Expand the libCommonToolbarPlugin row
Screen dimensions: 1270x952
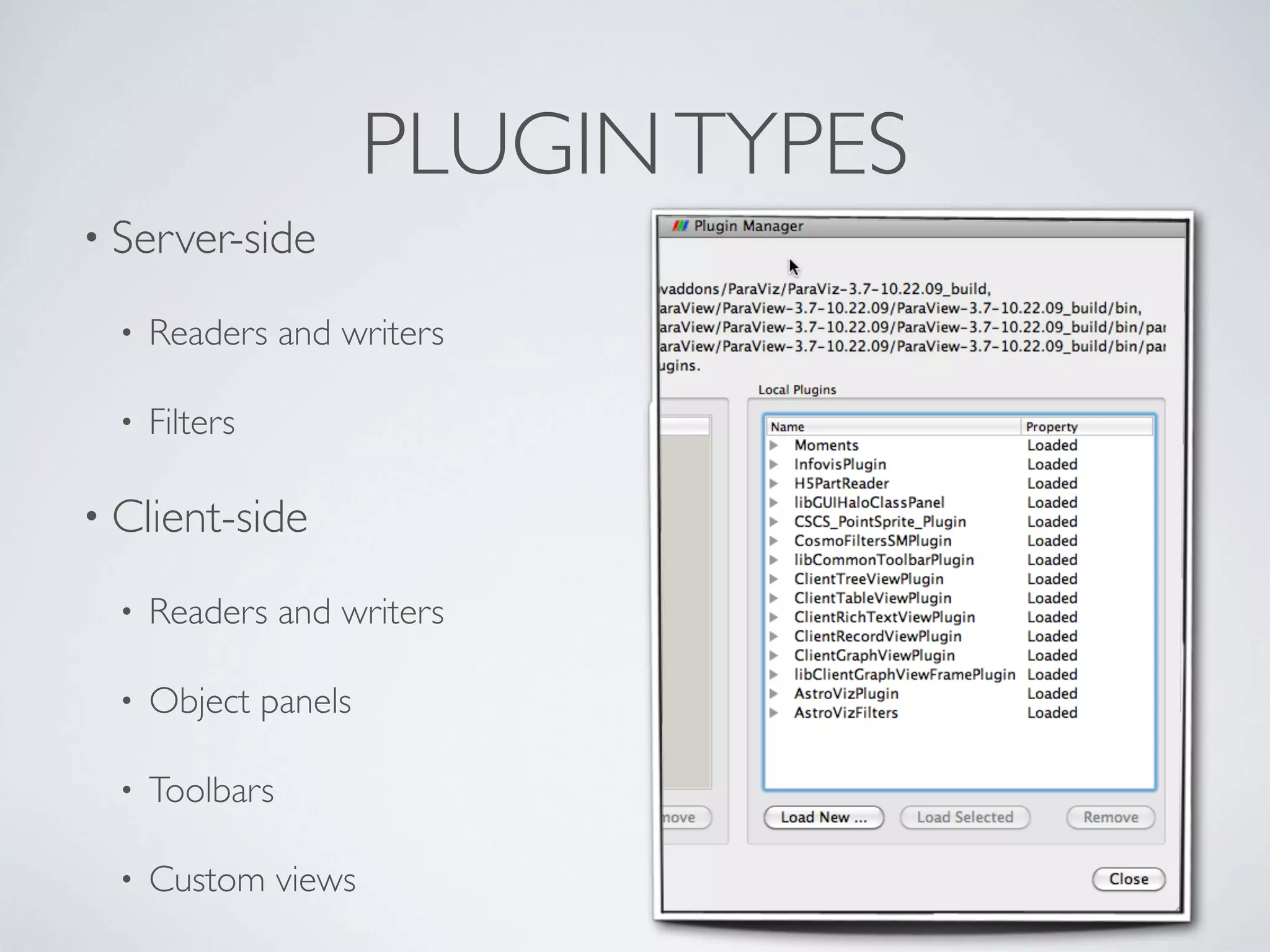click(774, 560)
